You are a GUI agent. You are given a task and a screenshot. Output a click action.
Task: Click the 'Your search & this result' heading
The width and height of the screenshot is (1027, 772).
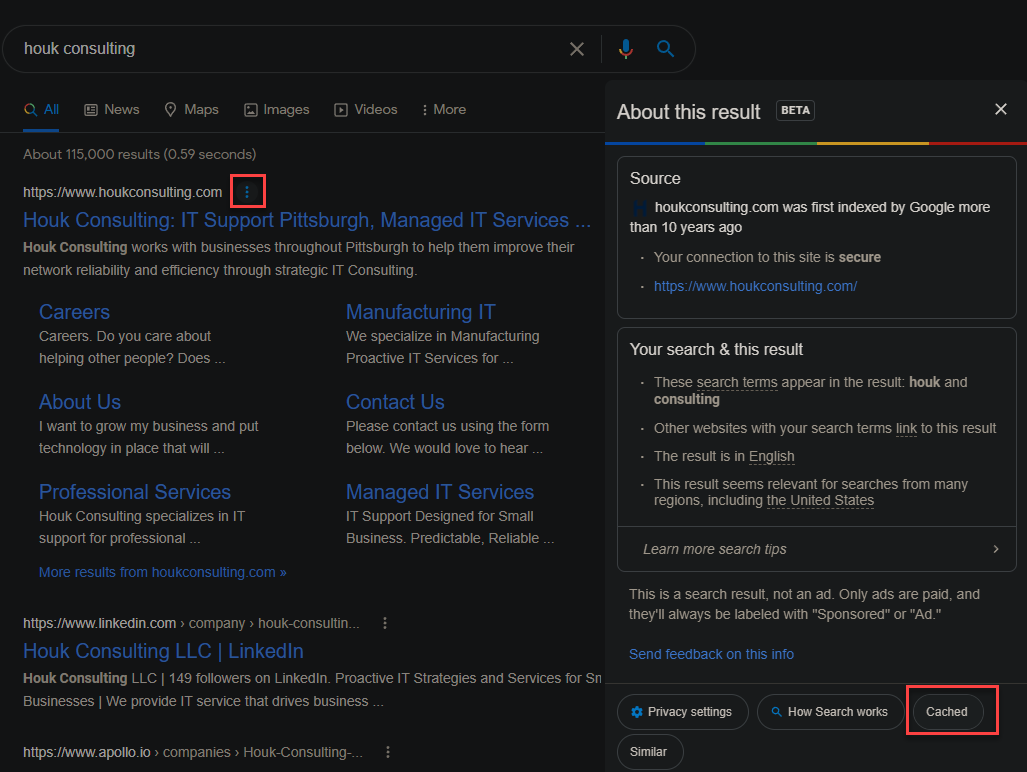(716, 350)
